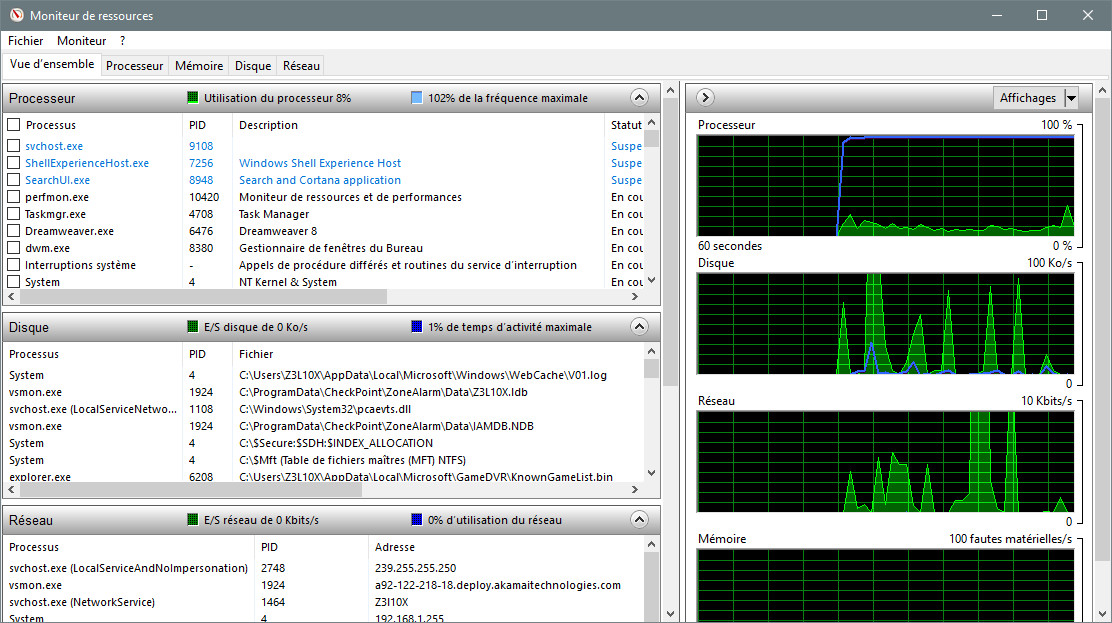Image resolution: width=1112 pixels, height=623 pixels.
Task: Switch to the Disque tab
Action: coord(252,65)
